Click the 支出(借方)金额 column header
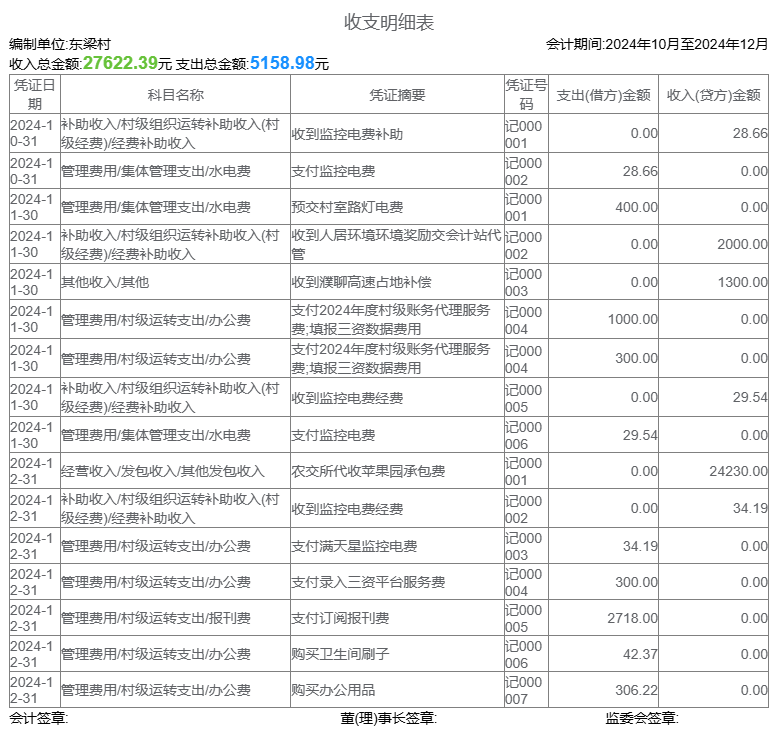 click(x=603, y=94)
